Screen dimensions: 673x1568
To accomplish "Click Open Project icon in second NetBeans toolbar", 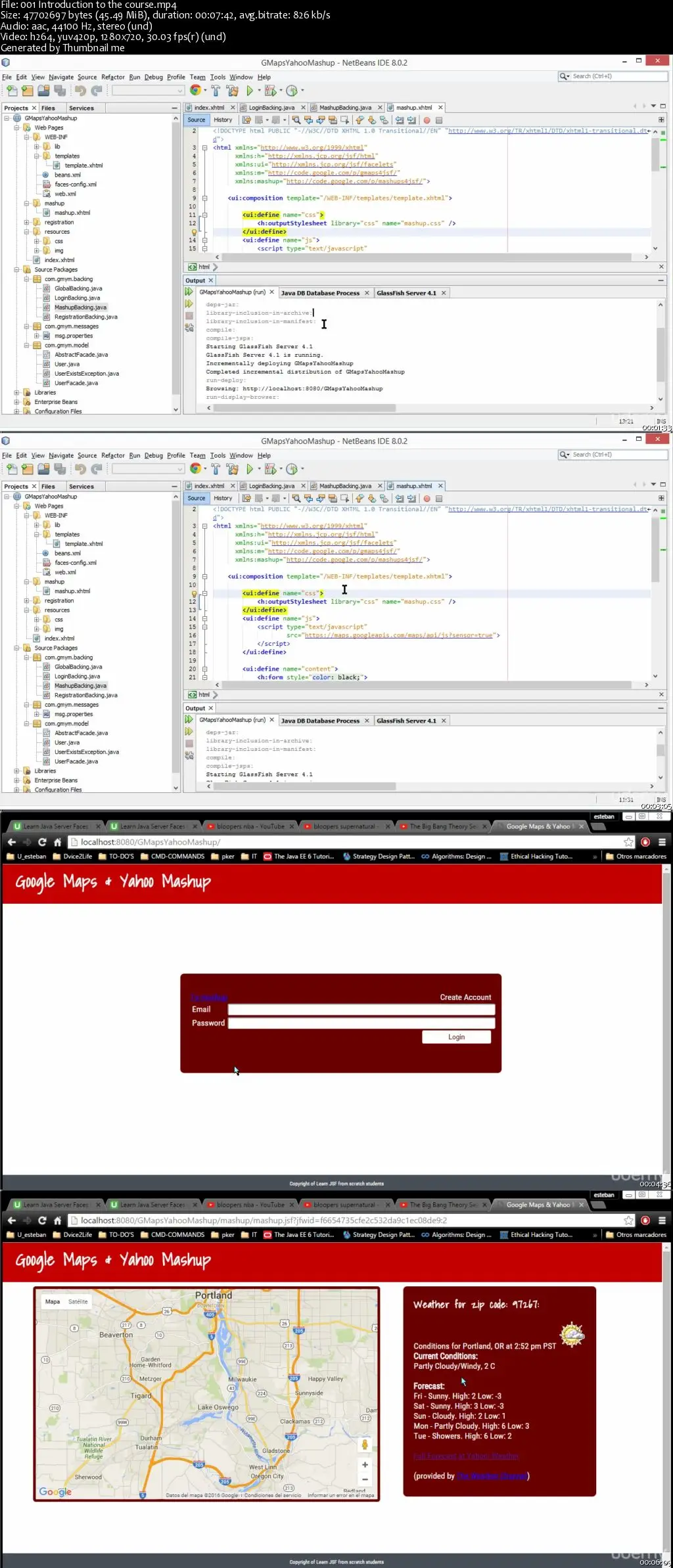I will 43,469.
